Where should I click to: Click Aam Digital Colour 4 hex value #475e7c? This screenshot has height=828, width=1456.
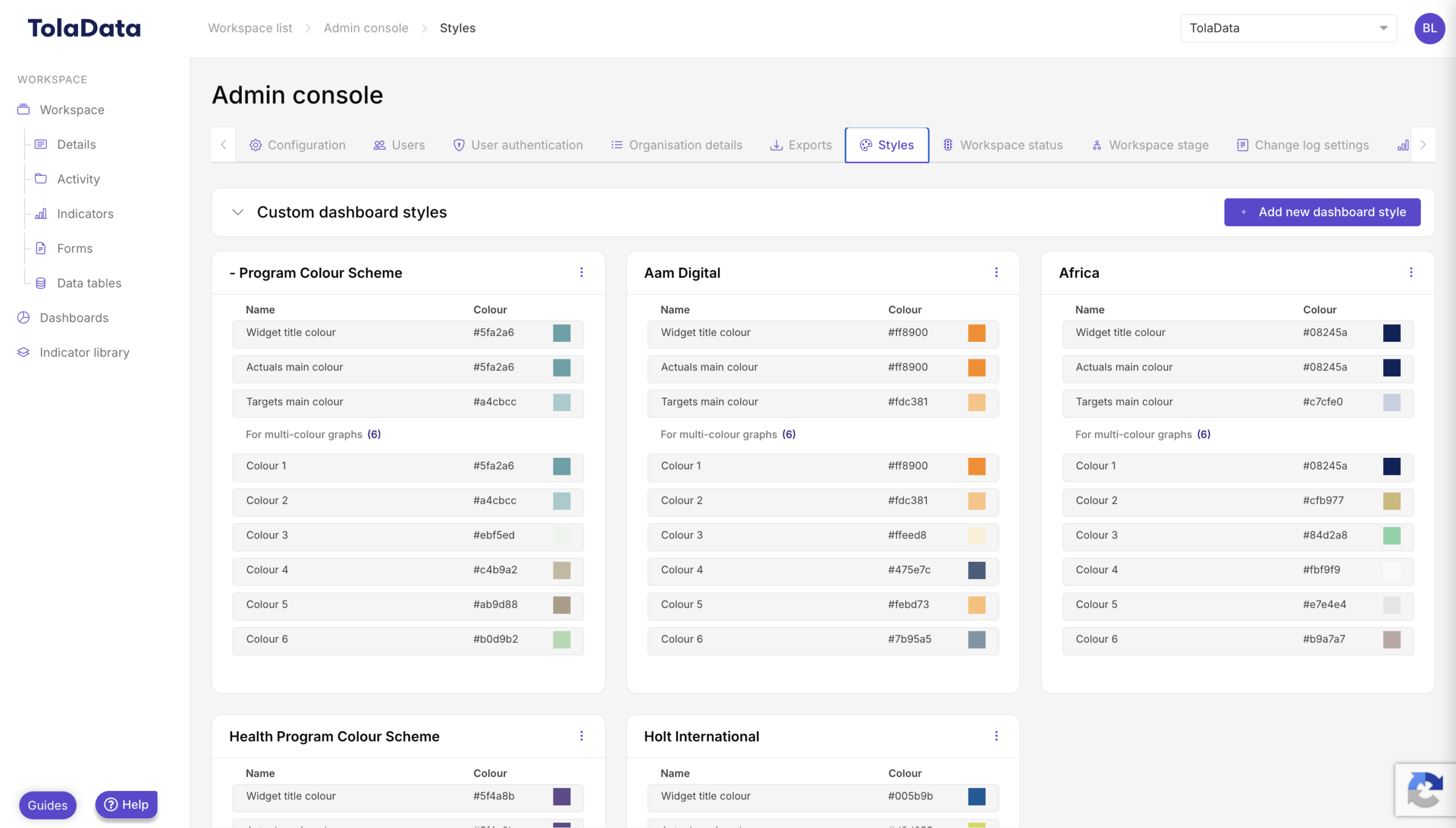[909, 570]
